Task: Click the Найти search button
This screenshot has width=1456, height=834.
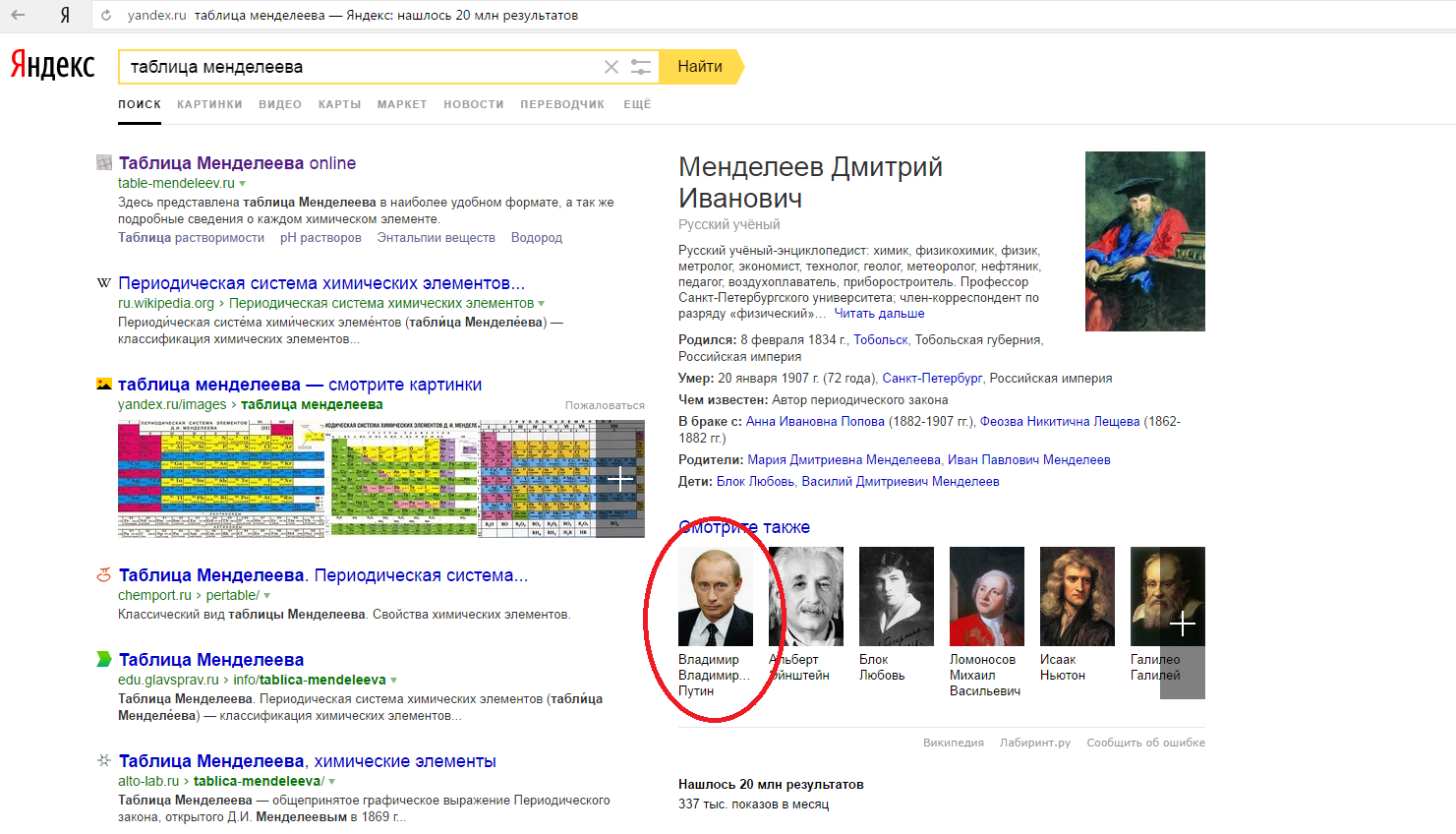Action: tap(700, 67)
